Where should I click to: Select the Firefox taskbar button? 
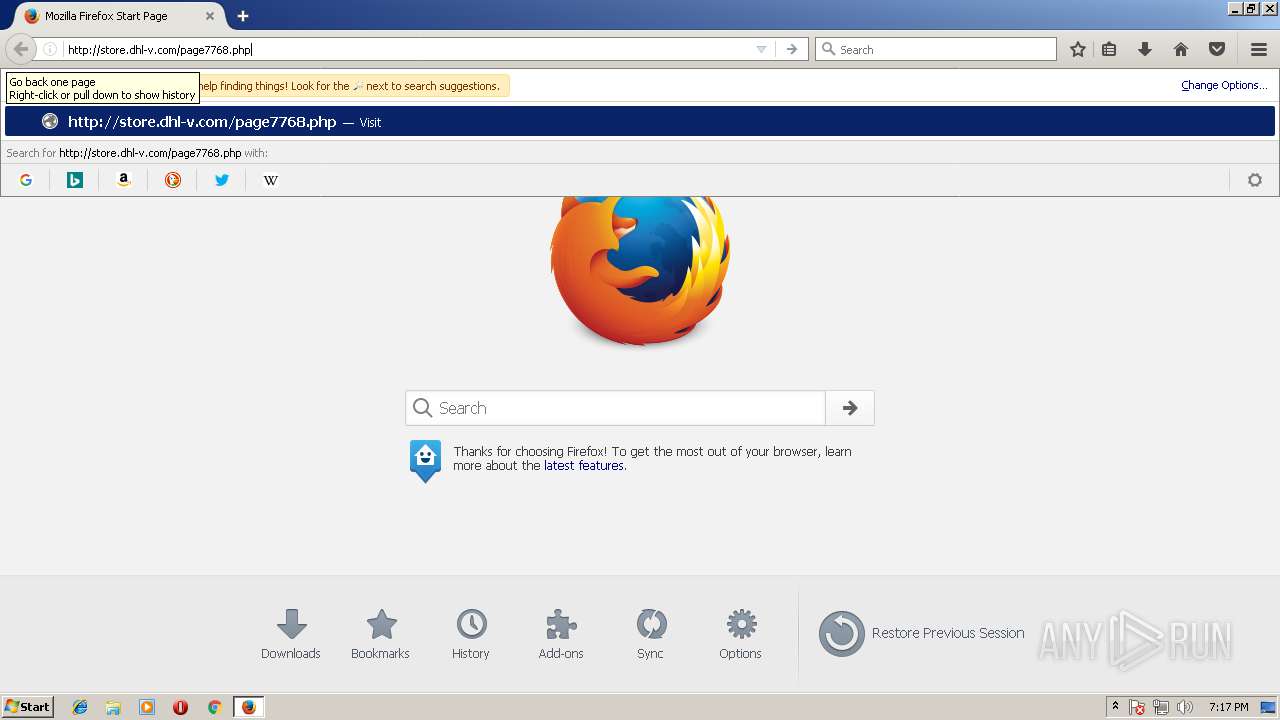[249, 707]
